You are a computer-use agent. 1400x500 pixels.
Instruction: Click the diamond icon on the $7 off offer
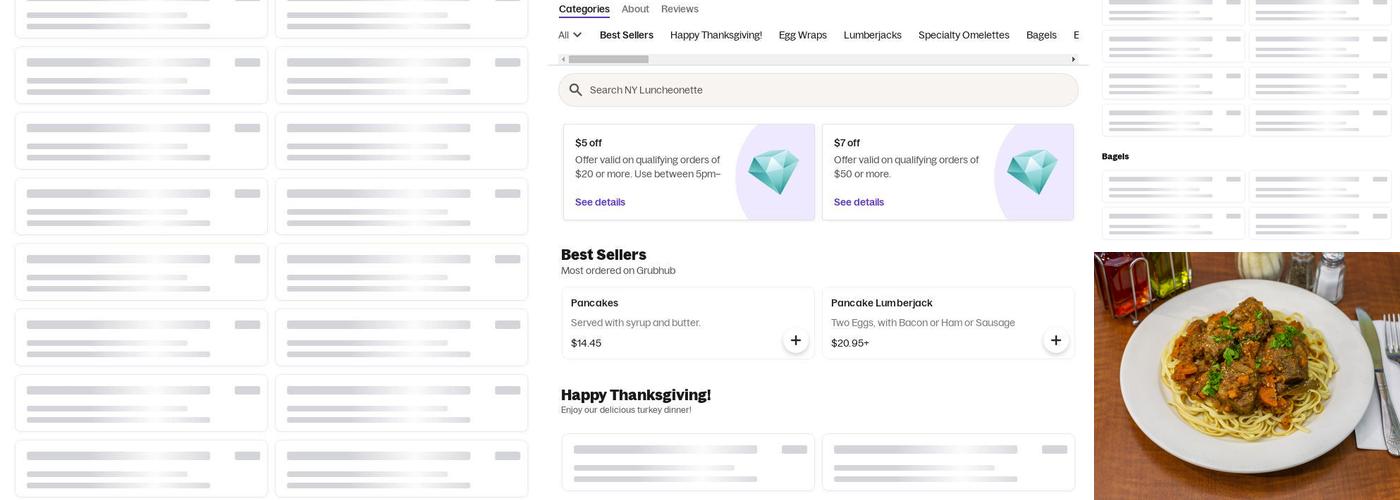coord(1032,172)
